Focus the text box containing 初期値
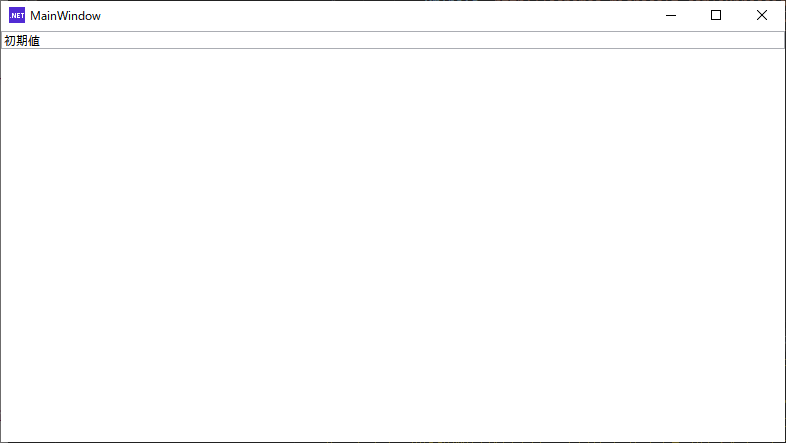The width and height of the screenshot is (786, 443). coord(393,40)
